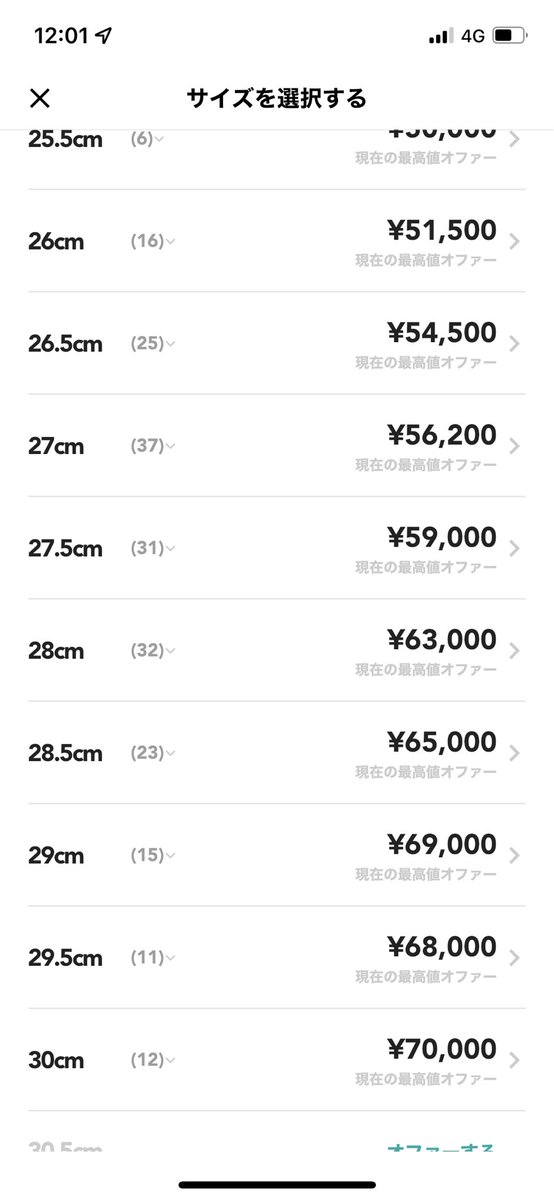
Task: Open the arrow on the ¥59,000 row
Action: [x=514, y=548]
